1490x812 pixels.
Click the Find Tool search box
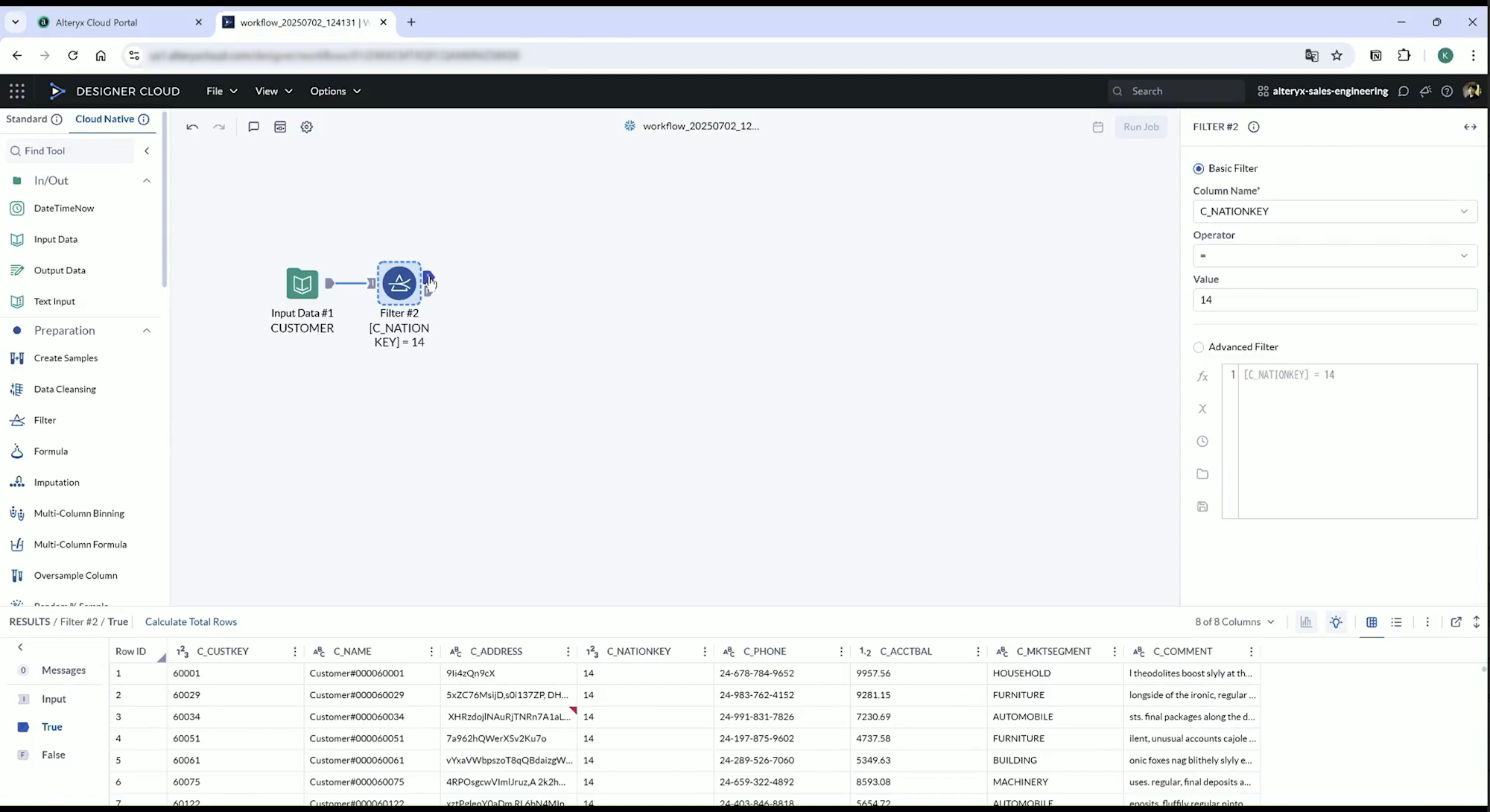click(x=71, y=150)
